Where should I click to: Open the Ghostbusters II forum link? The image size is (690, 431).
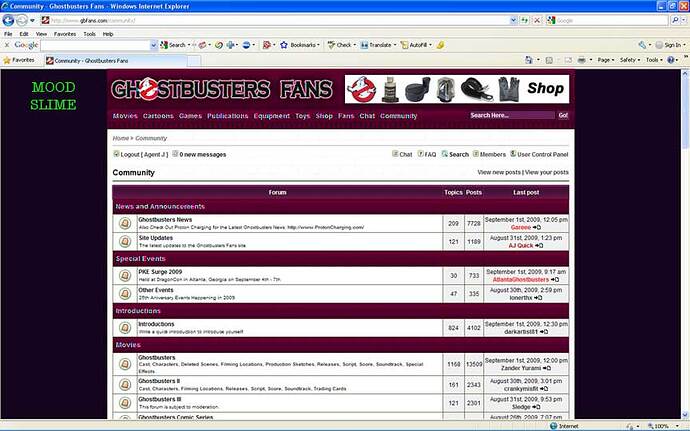point(159,381)
